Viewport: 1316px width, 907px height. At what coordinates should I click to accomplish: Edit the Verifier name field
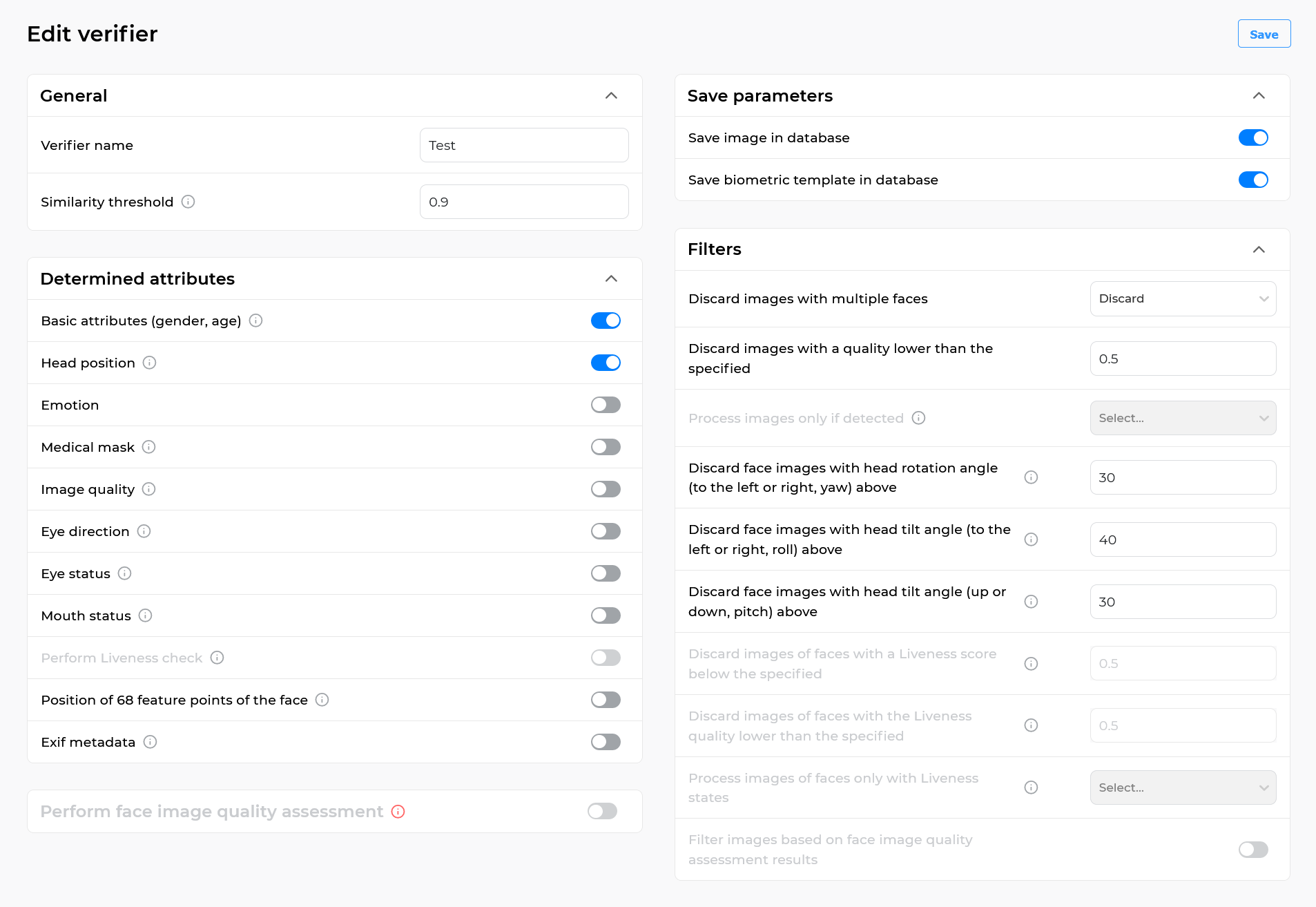(x=523, y=145)
